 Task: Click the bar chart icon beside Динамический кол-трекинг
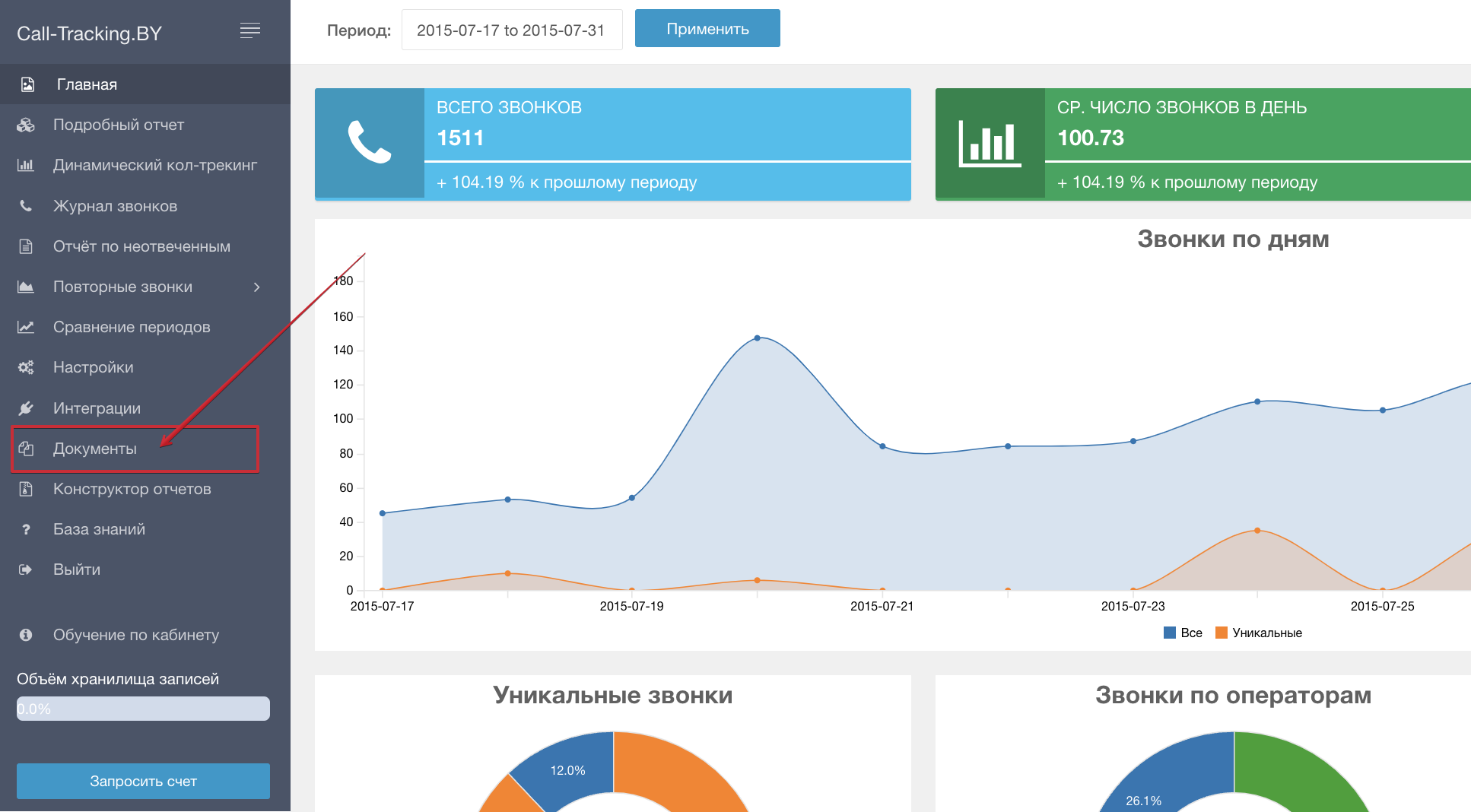[26, 165]
